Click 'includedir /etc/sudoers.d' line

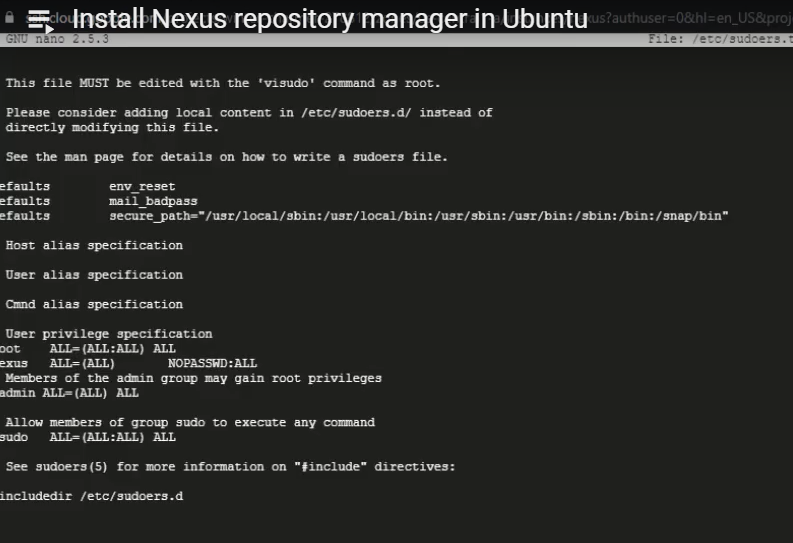tap(92, 496)
